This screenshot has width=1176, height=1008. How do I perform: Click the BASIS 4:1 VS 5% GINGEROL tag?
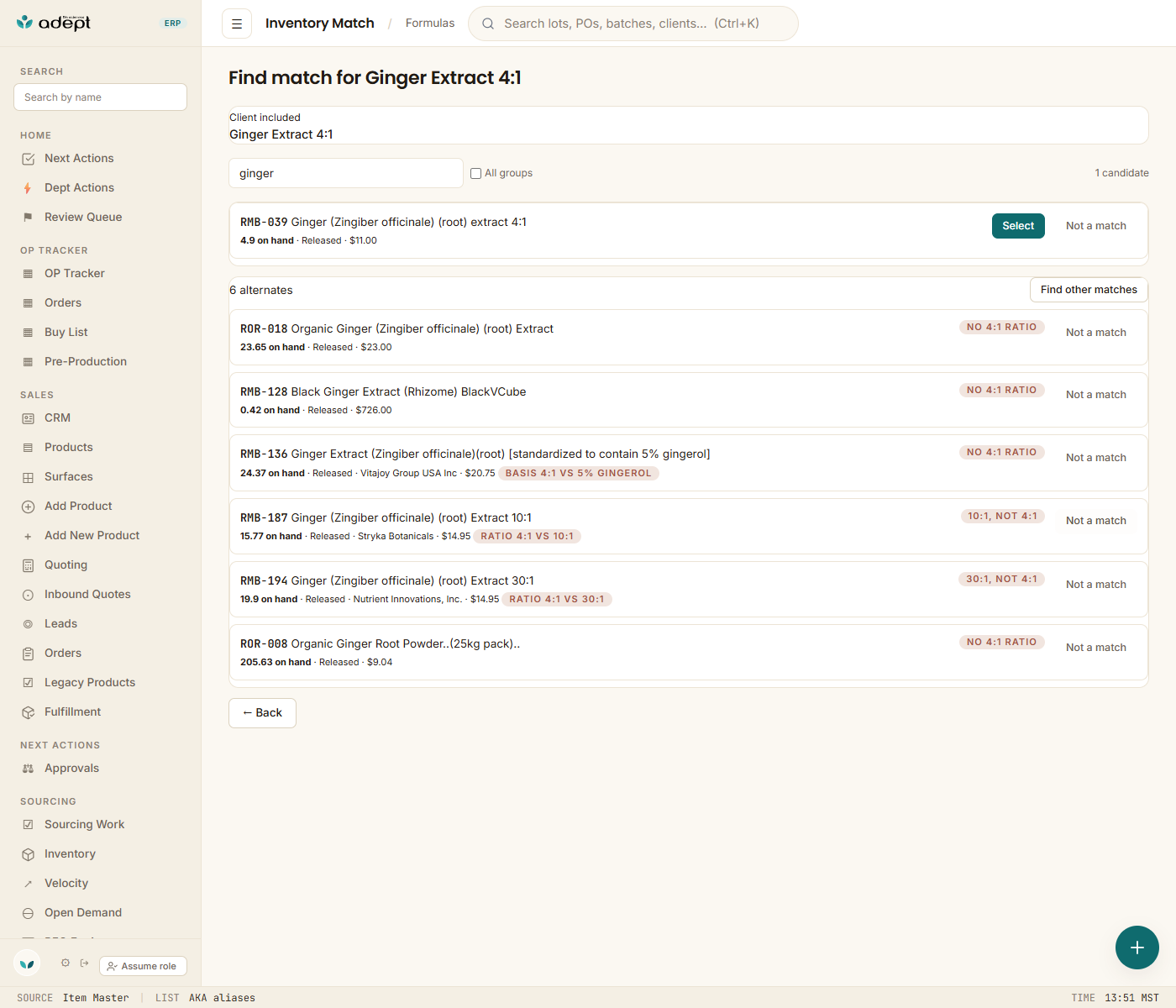coord(579,474)
